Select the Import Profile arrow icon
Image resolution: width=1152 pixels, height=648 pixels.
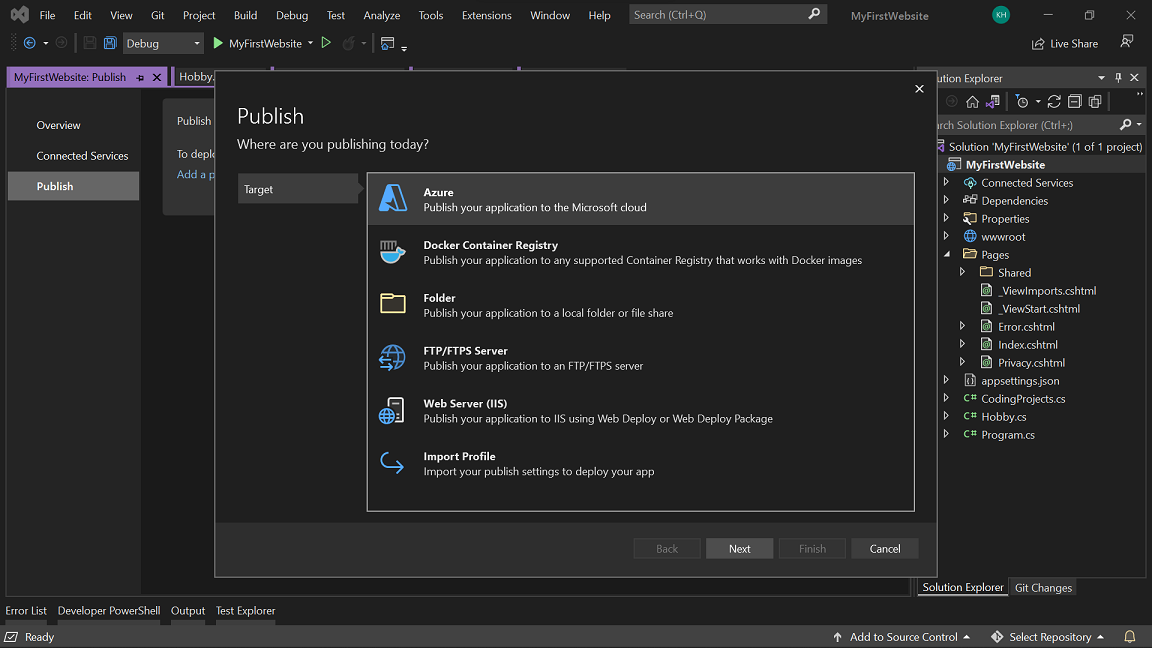392,463
